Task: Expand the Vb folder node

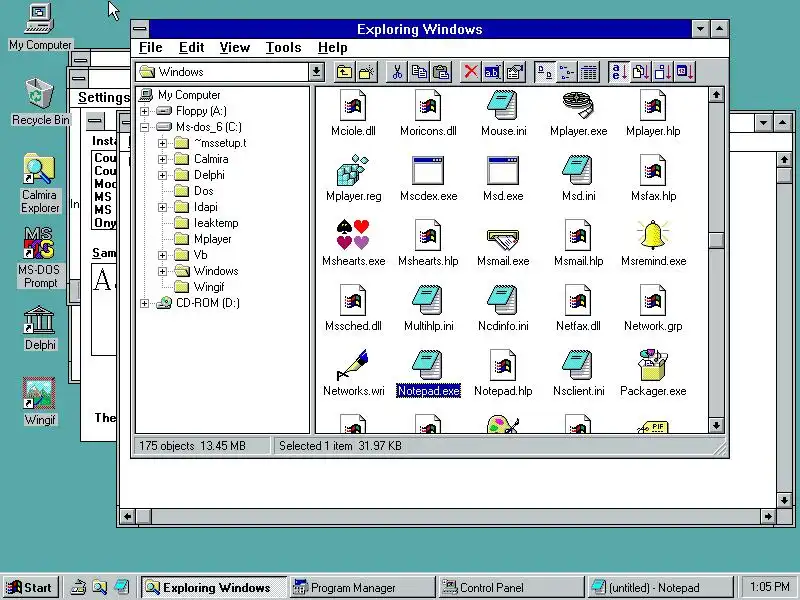Action: point(162,255)
